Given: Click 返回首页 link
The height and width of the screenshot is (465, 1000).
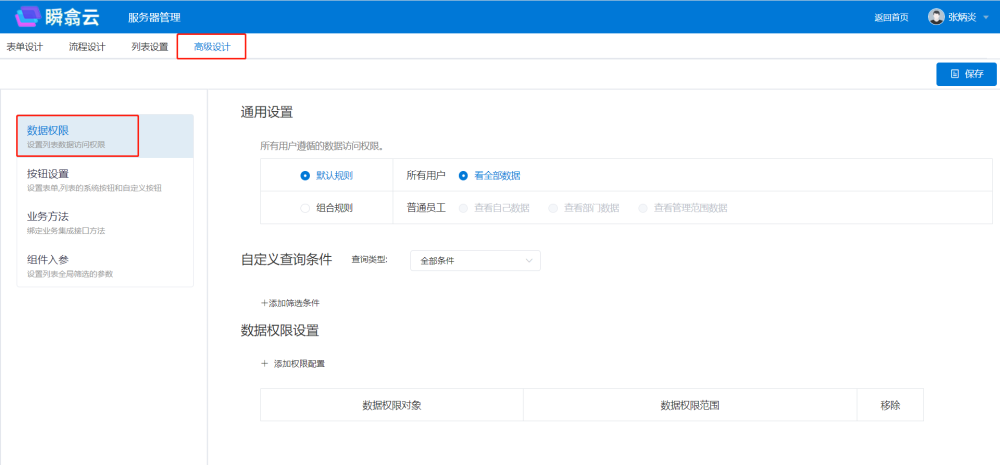Looking at the screenshot, I should (891, 17).
